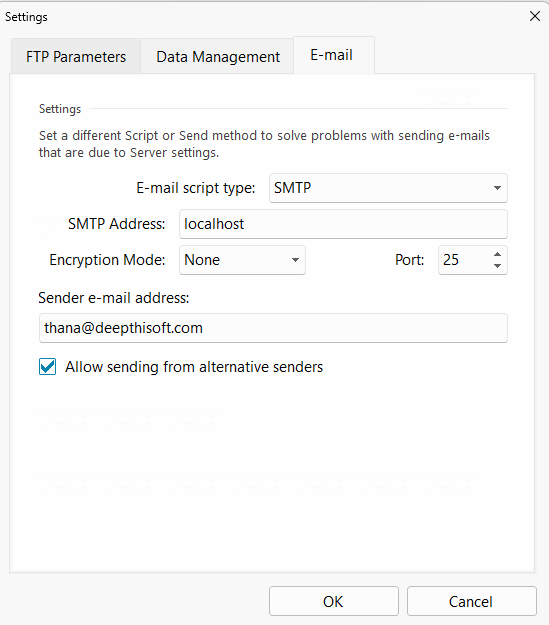Select the E-mail tab
The width and height of the screenshot is (549, 625).
point(334,55)
